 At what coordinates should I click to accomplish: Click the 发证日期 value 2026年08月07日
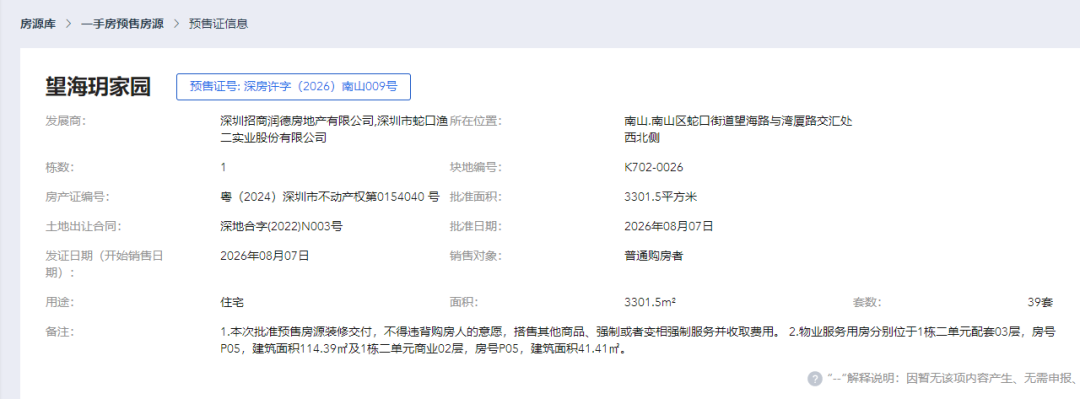pos(264,256)
